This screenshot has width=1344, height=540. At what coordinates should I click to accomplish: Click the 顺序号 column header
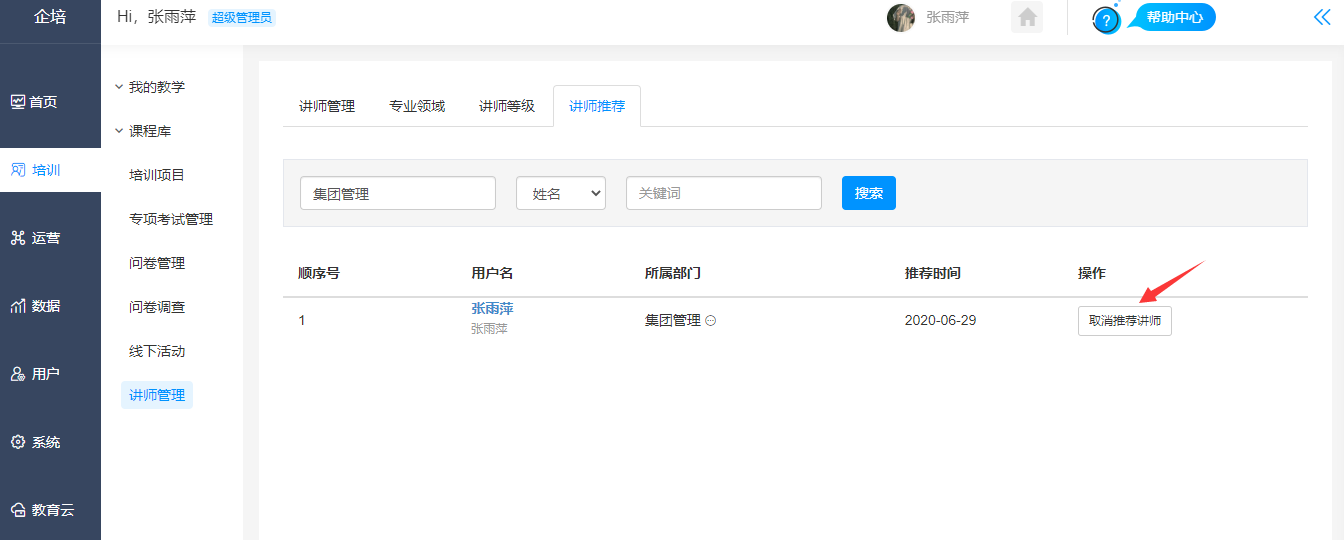[319, 273]
